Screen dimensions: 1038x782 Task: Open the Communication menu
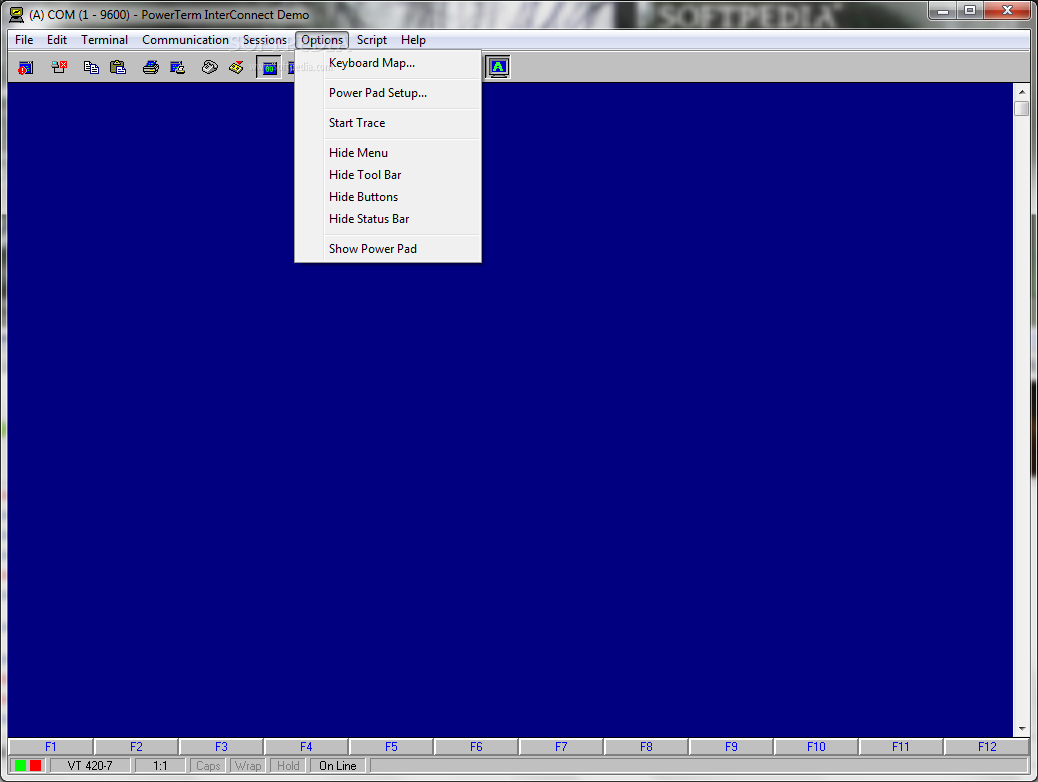tap(185, 40)
